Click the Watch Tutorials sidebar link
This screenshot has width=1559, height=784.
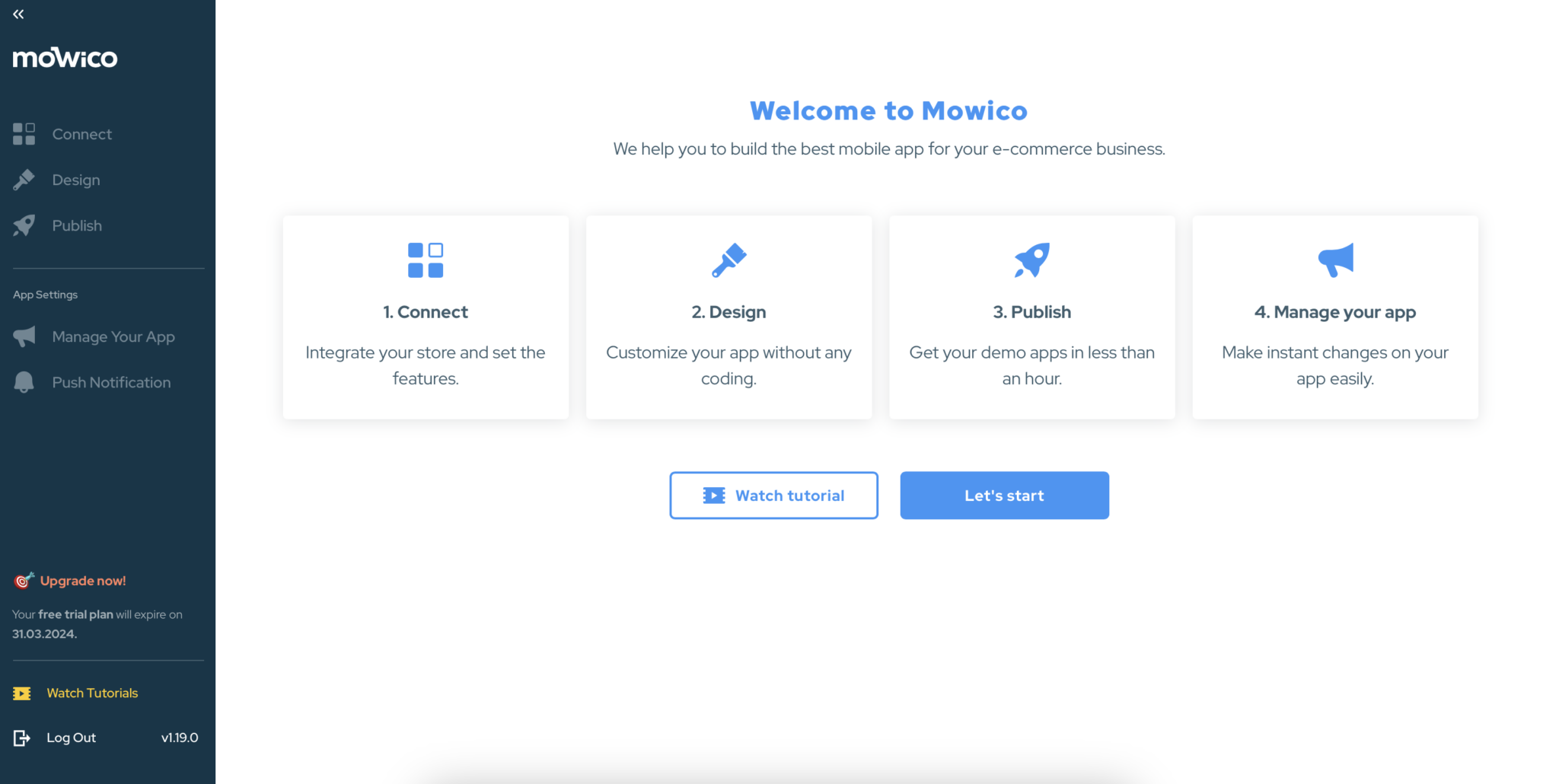tap(92, 693)
